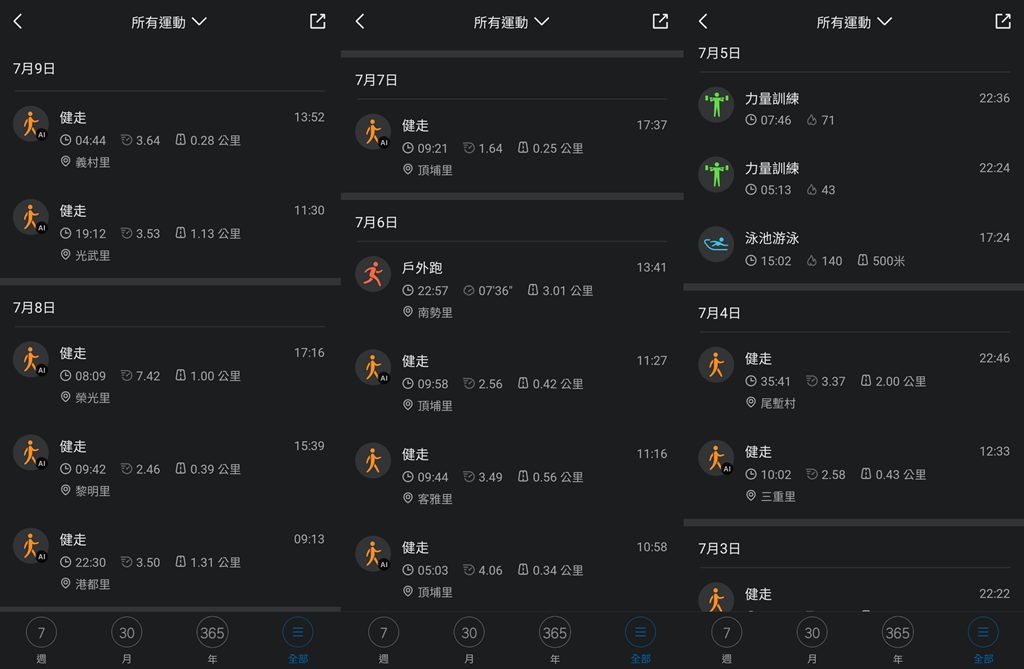Click the 泳池游泳 swimmer icon

point(715,244)
